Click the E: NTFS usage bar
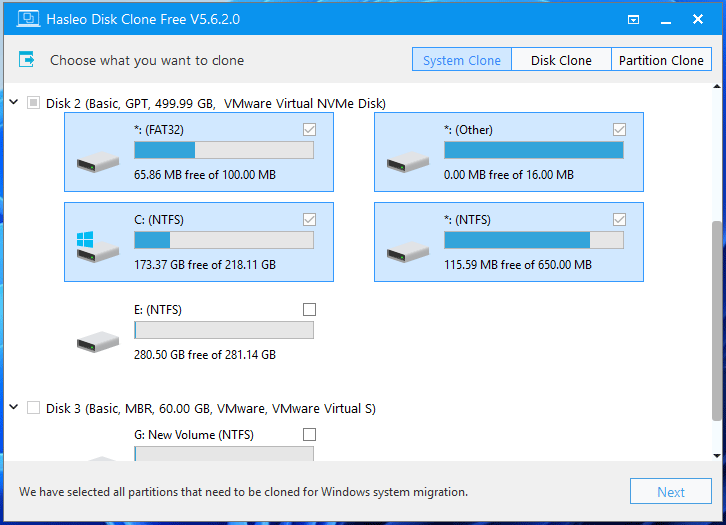The image size is (726, 525). [x=224, y=330]
